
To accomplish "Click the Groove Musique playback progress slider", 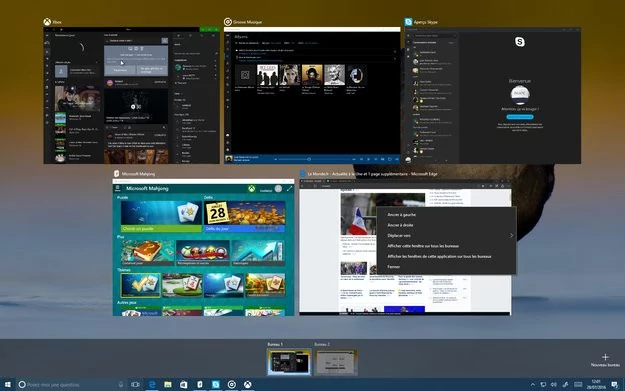I will [x=312, y=159].
